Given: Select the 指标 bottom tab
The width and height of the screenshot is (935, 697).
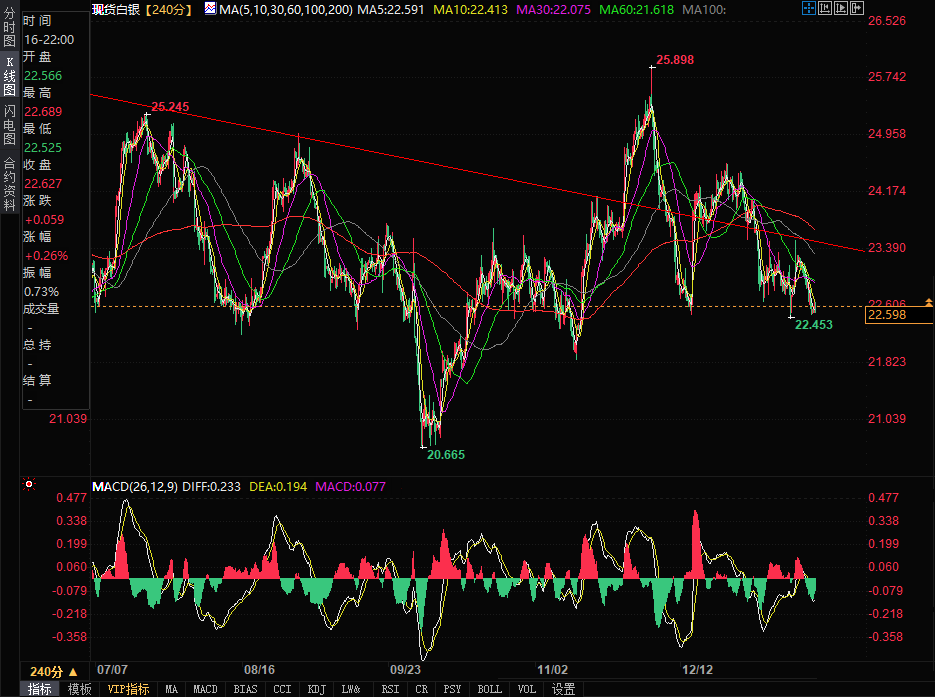Looking at the screenshot, I should (x=40, y=689).
